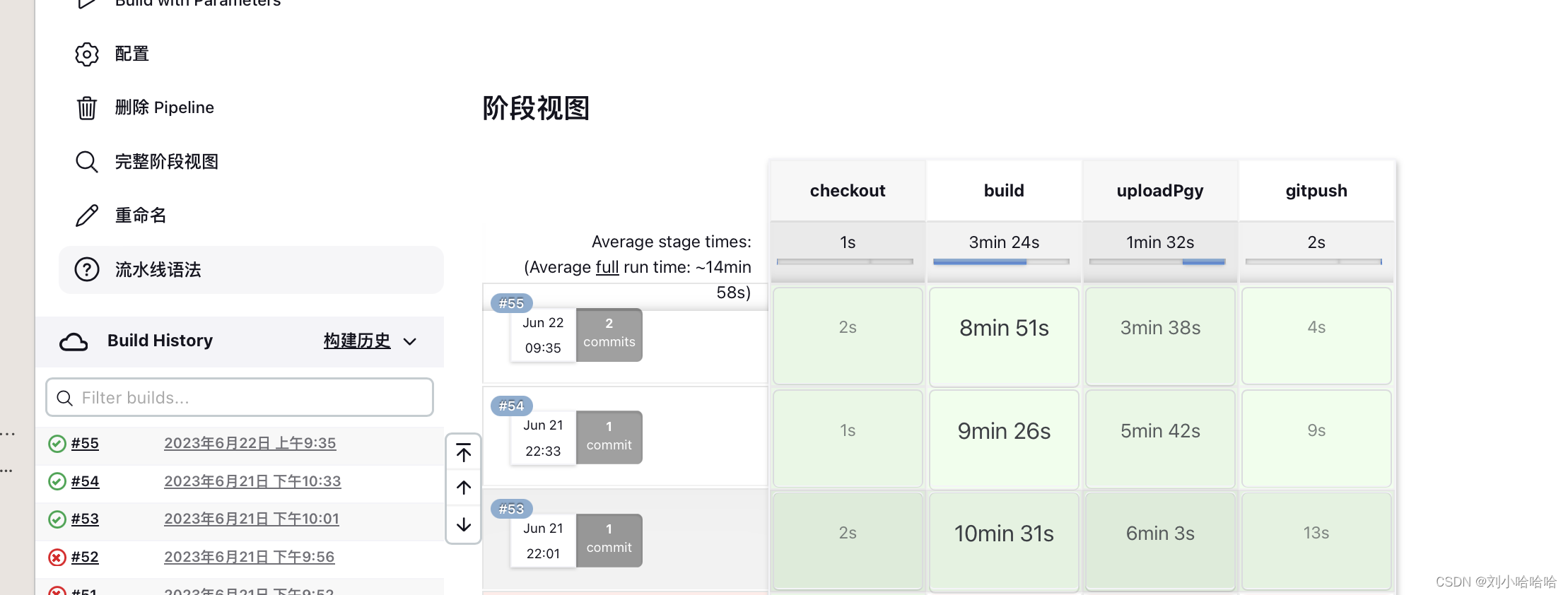This screenshot has width=1568, height=595.
Task: Click the search icon inside Filter builds field
Action: [64, 398]
